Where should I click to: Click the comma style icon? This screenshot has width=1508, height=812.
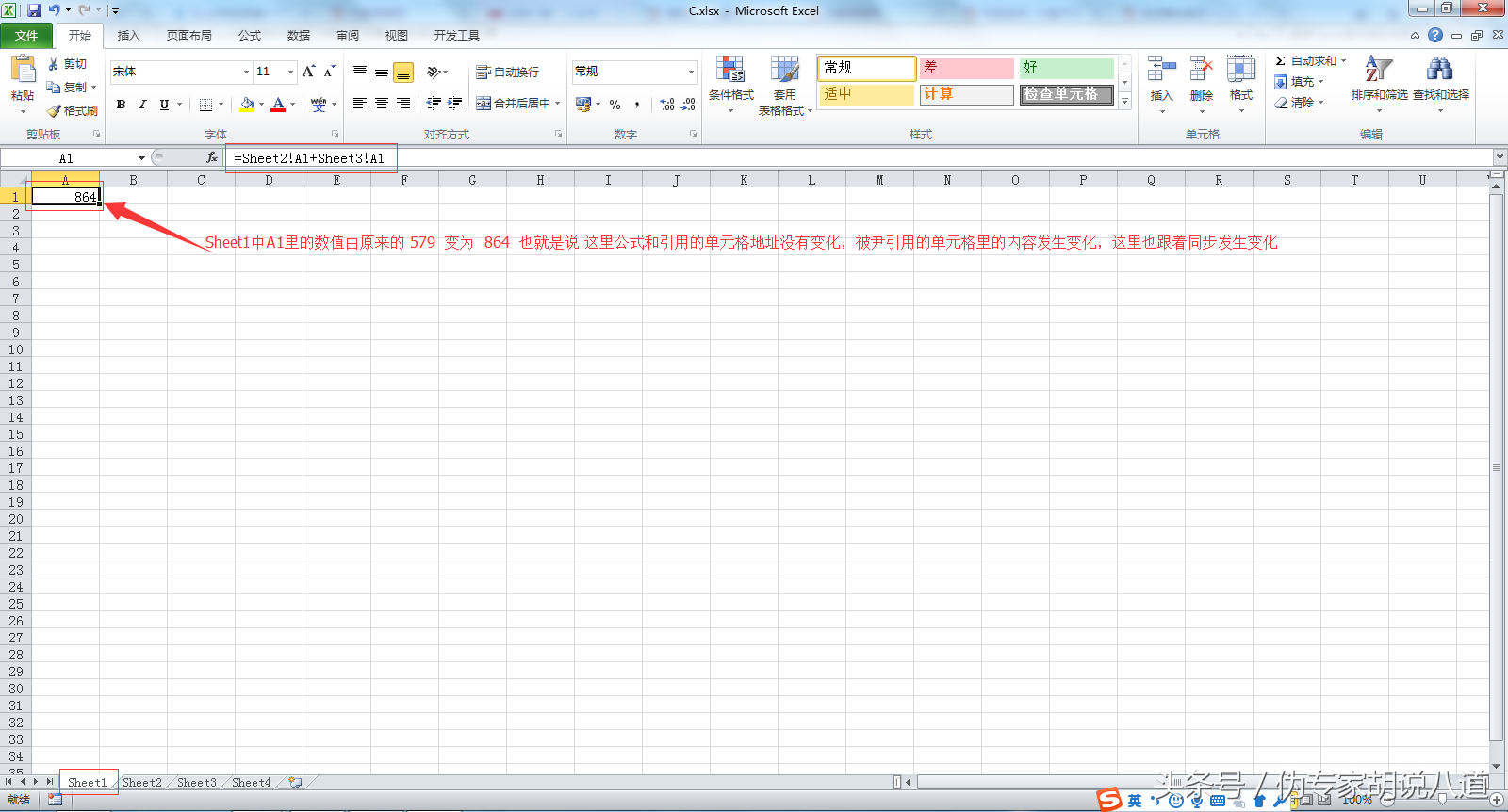(637, 105)
